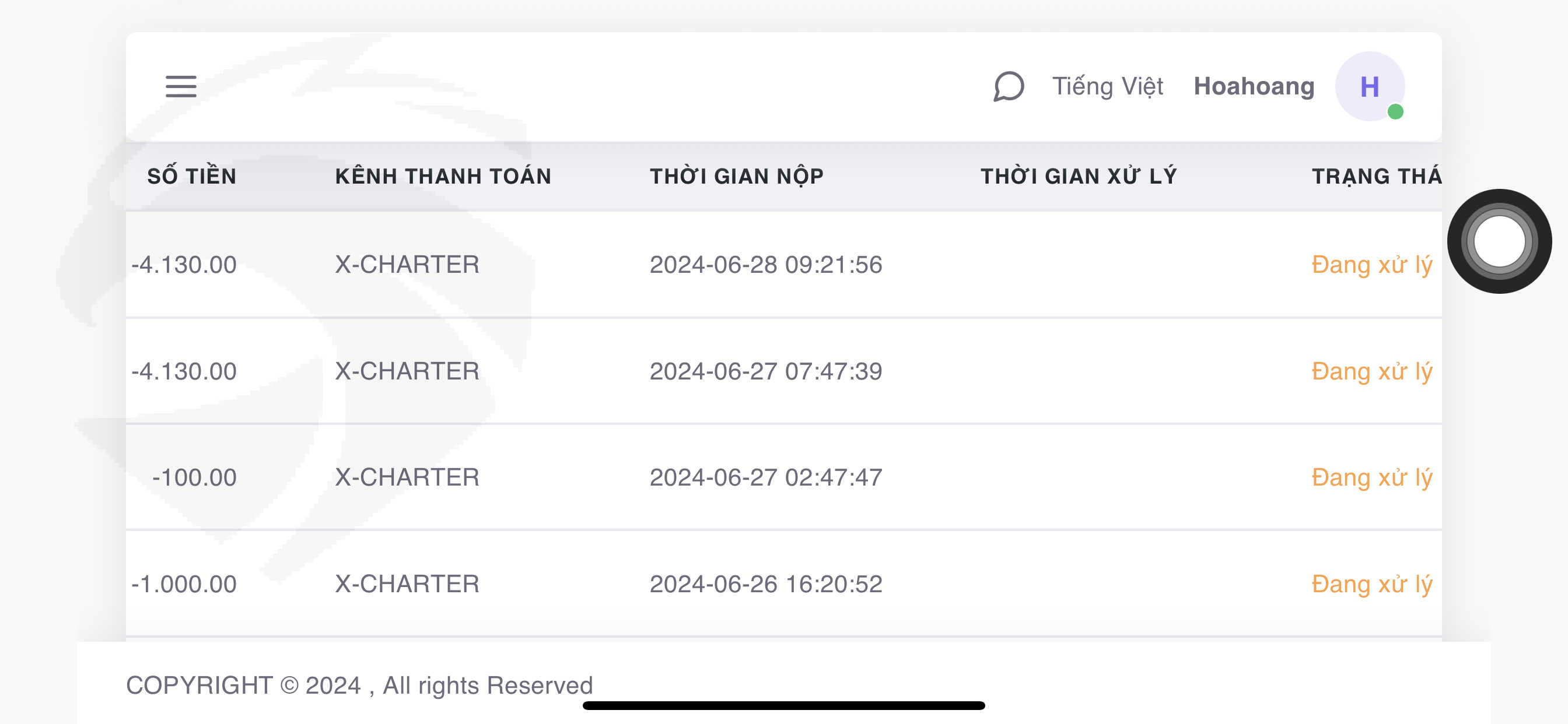
Task: Open the Tiếng Việt language selector
Action: 1107,86
